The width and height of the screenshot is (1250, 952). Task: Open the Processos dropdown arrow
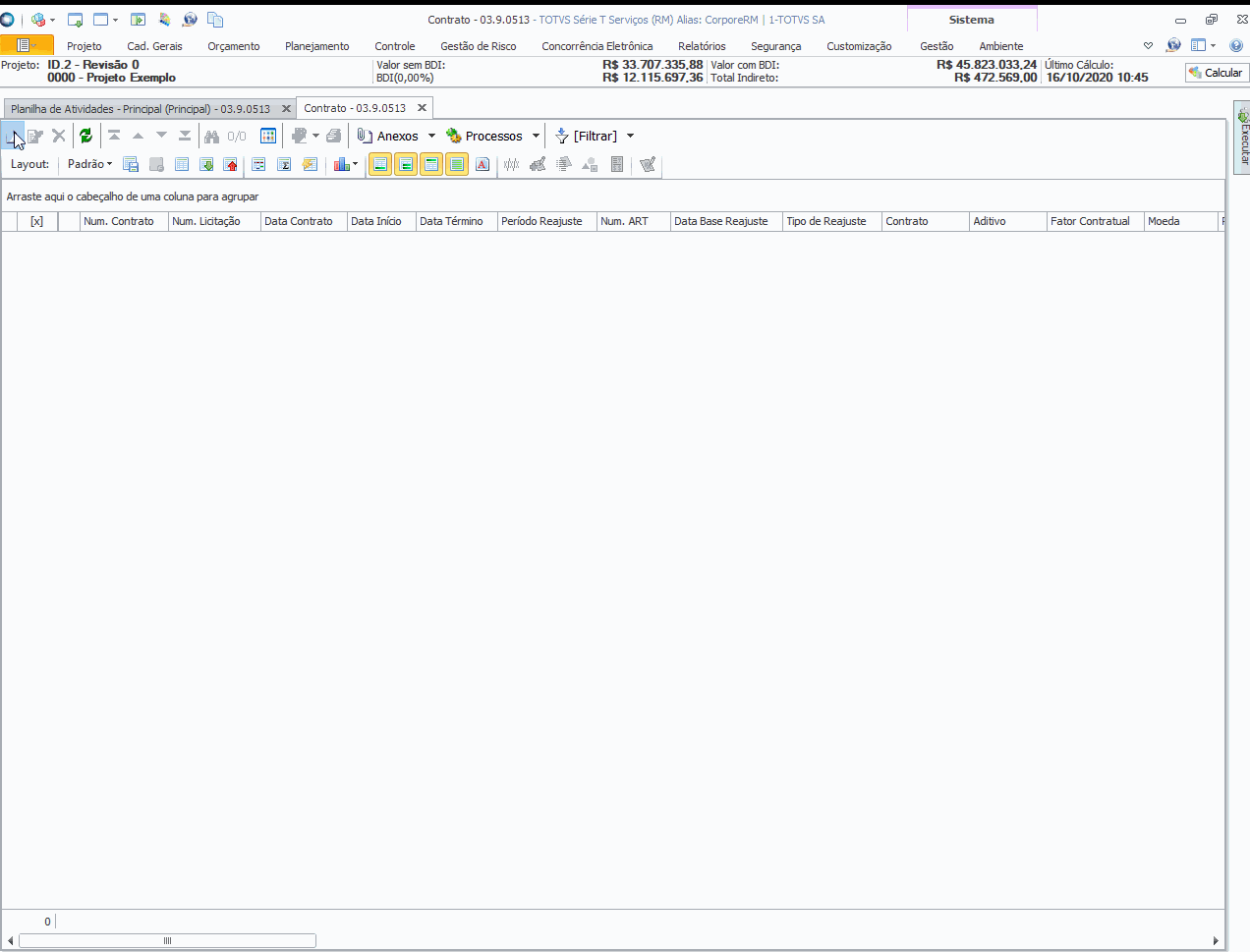coord(536,137)
